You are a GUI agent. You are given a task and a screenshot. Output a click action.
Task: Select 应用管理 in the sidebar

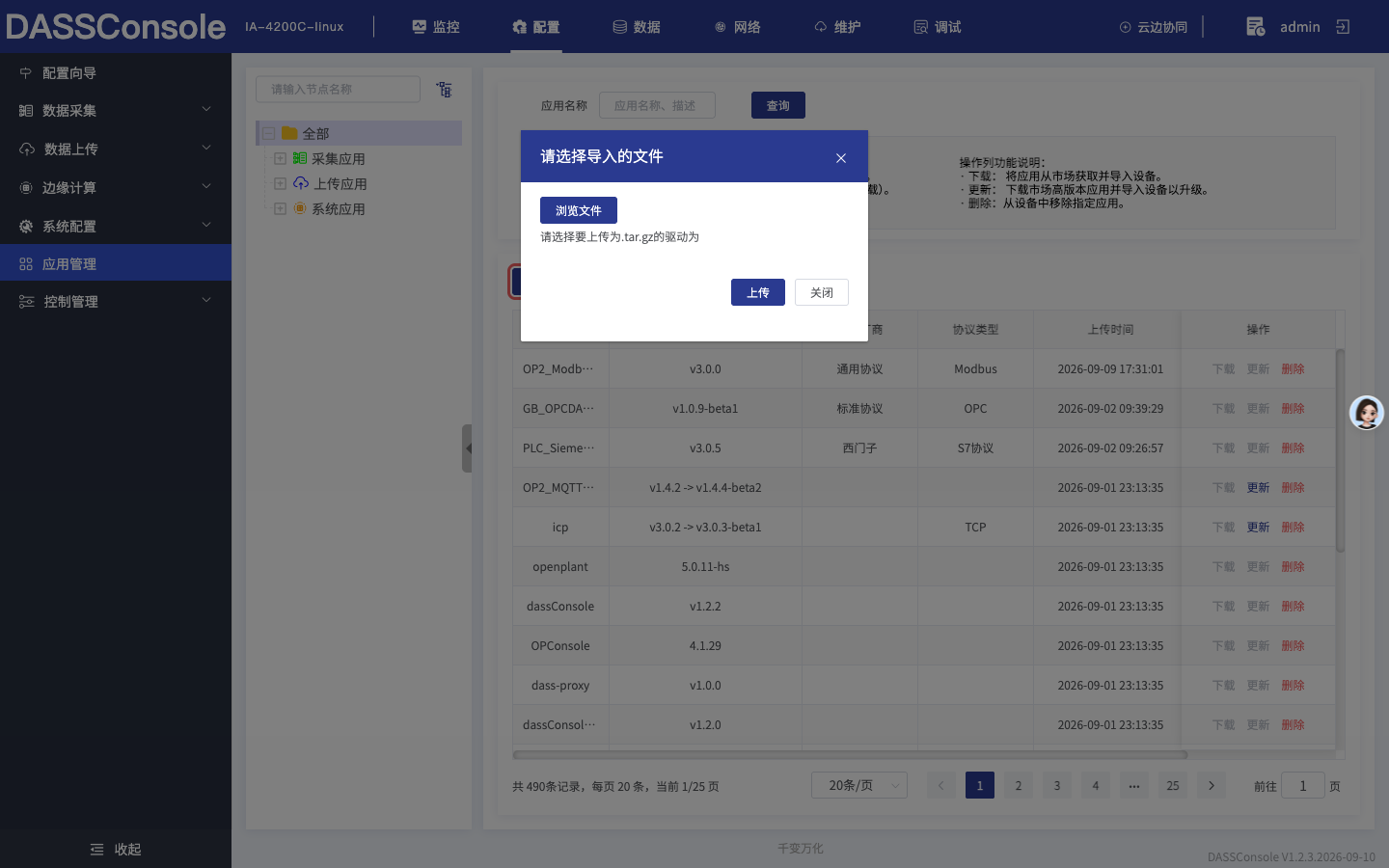[116, 263]
